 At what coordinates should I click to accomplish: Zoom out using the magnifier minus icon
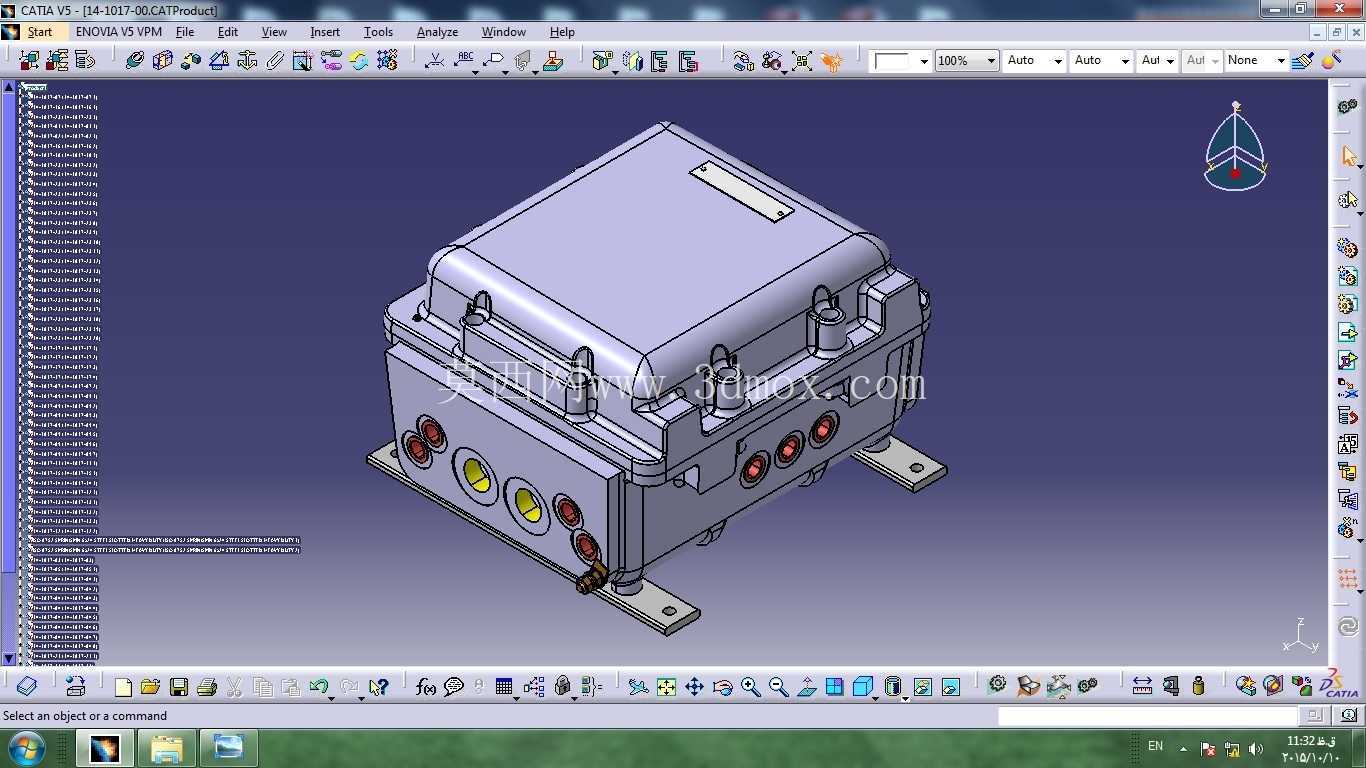pyautogui.click(x=779, y=687)
